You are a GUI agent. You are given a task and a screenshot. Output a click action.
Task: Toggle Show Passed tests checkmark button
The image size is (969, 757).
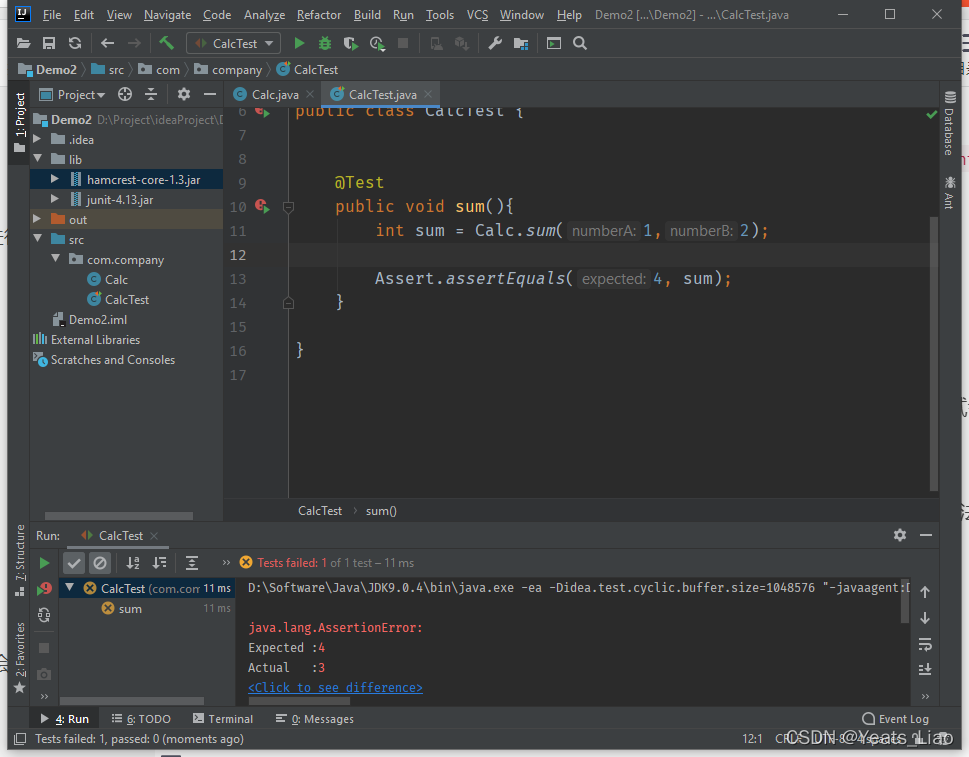[x=74, y=563]
